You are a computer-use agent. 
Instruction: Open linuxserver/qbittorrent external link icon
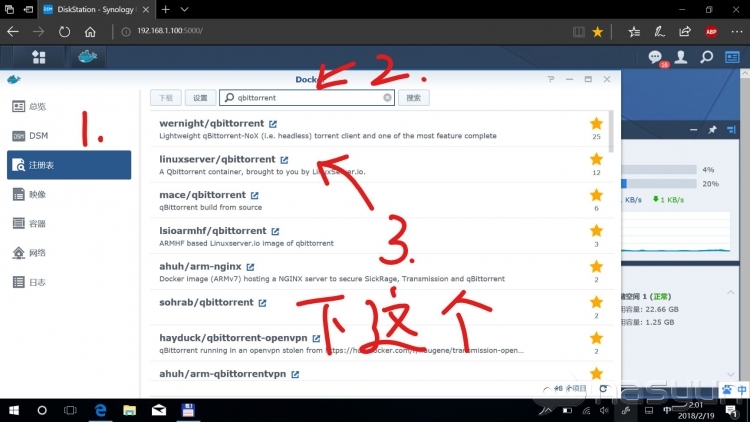(284, 160)
